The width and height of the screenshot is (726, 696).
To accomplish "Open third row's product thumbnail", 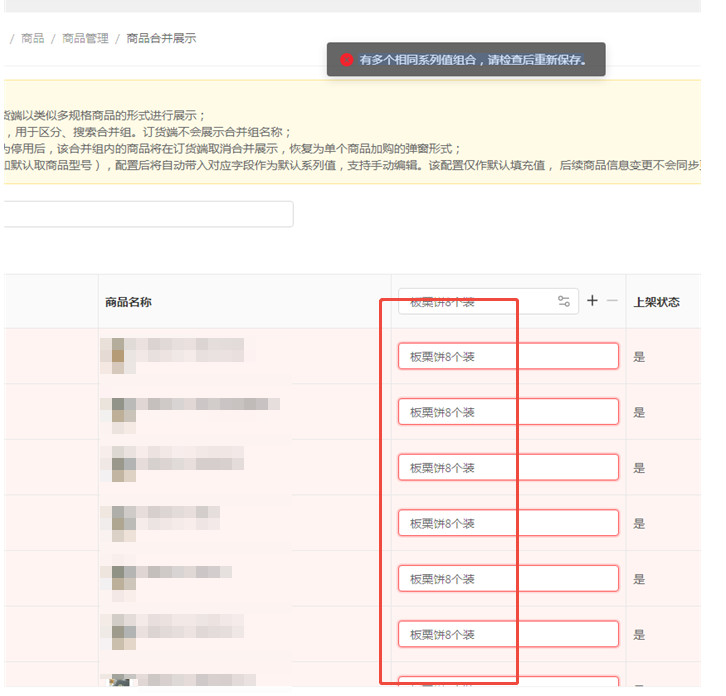I will click(118, 464).
